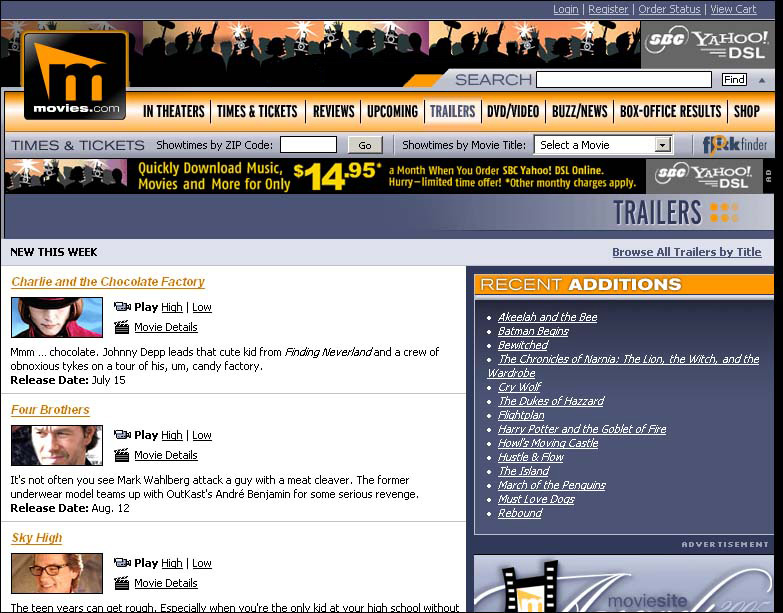Screen dimensions: 783x613
Task: Click the Go button for ZIP showtimes
Action: pyautogui.click(x=365, y=145)
